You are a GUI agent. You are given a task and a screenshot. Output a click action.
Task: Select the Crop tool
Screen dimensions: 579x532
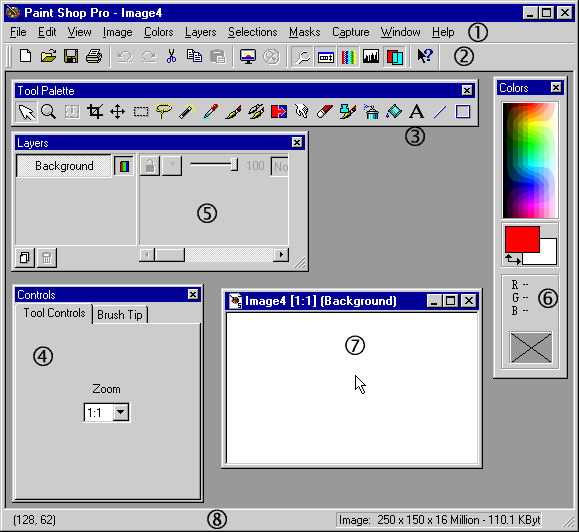(95, 112)
